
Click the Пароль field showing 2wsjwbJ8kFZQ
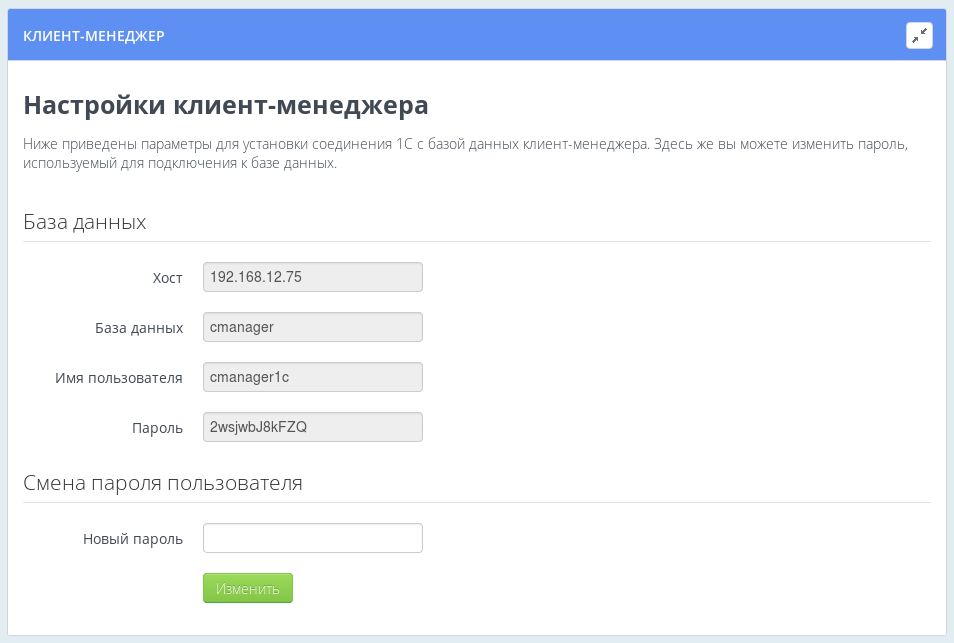pyautogui.click(x=312, y=427)
